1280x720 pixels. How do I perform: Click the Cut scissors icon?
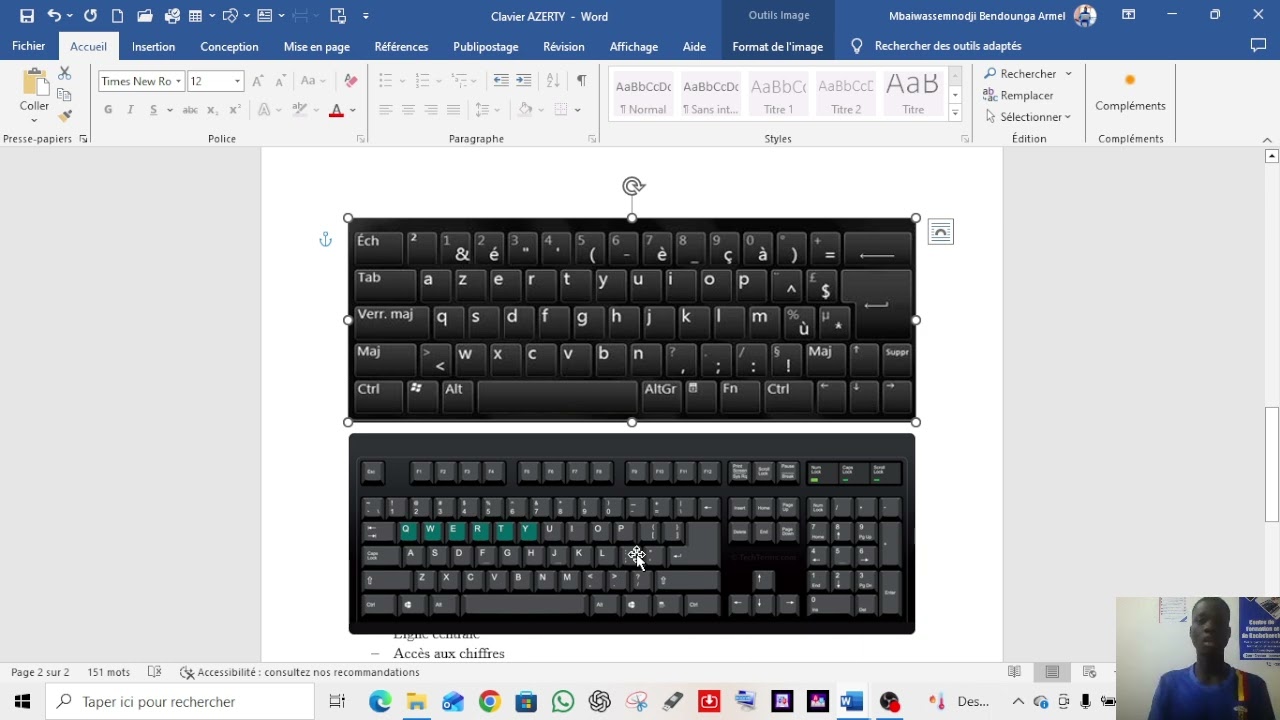(65, 74)
